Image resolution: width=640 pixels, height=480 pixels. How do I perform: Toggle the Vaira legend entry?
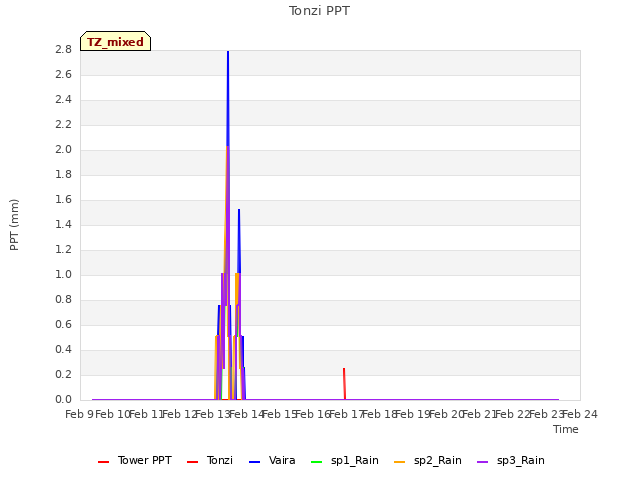(272, 461)
